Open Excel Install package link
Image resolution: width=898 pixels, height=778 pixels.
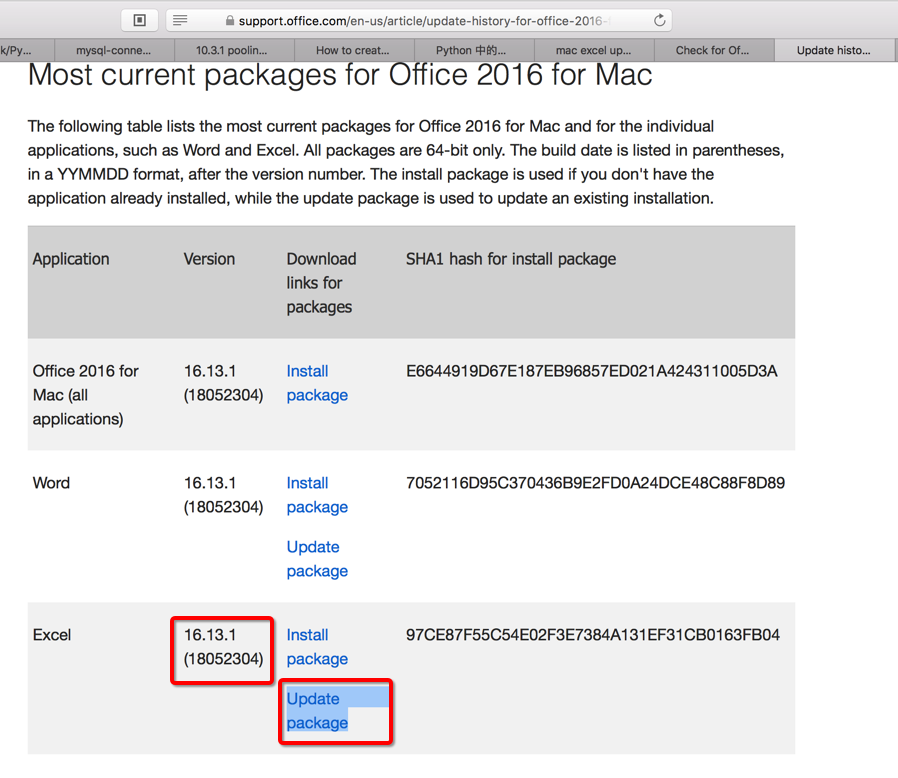point(317,647)
